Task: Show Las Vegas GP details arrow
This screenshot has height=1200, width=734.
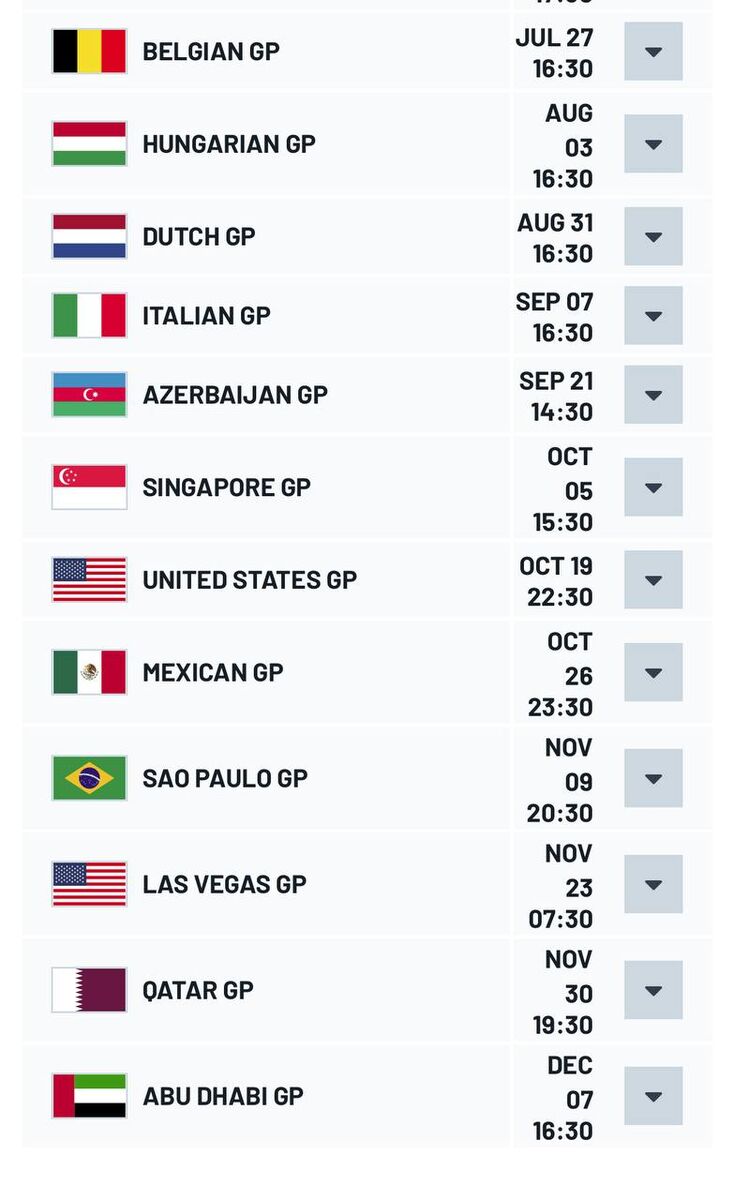Action: (x=653, y=884)
